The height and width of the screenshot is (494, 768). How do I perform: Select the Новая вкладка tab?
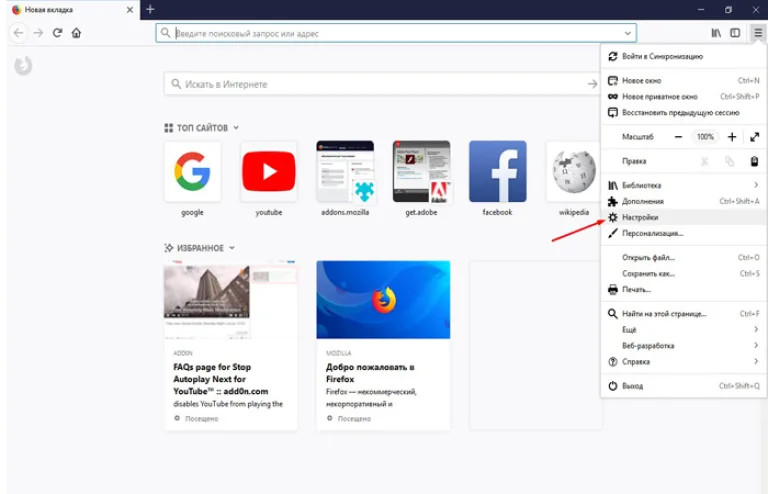tap(73, 10)
